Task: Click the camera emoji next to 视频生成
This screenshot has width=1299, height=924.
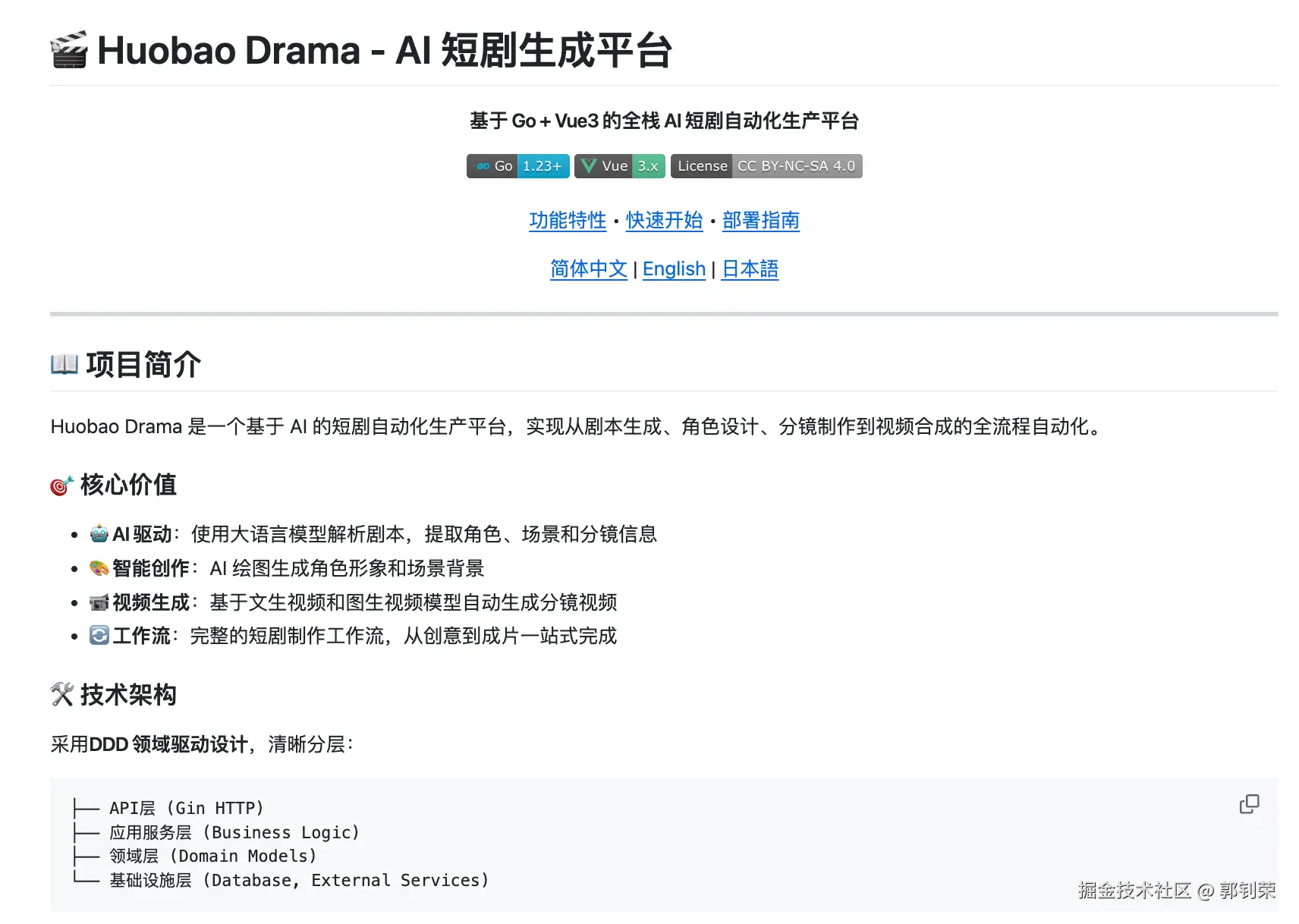Action: pyautogui.click(x=99, y=602)
